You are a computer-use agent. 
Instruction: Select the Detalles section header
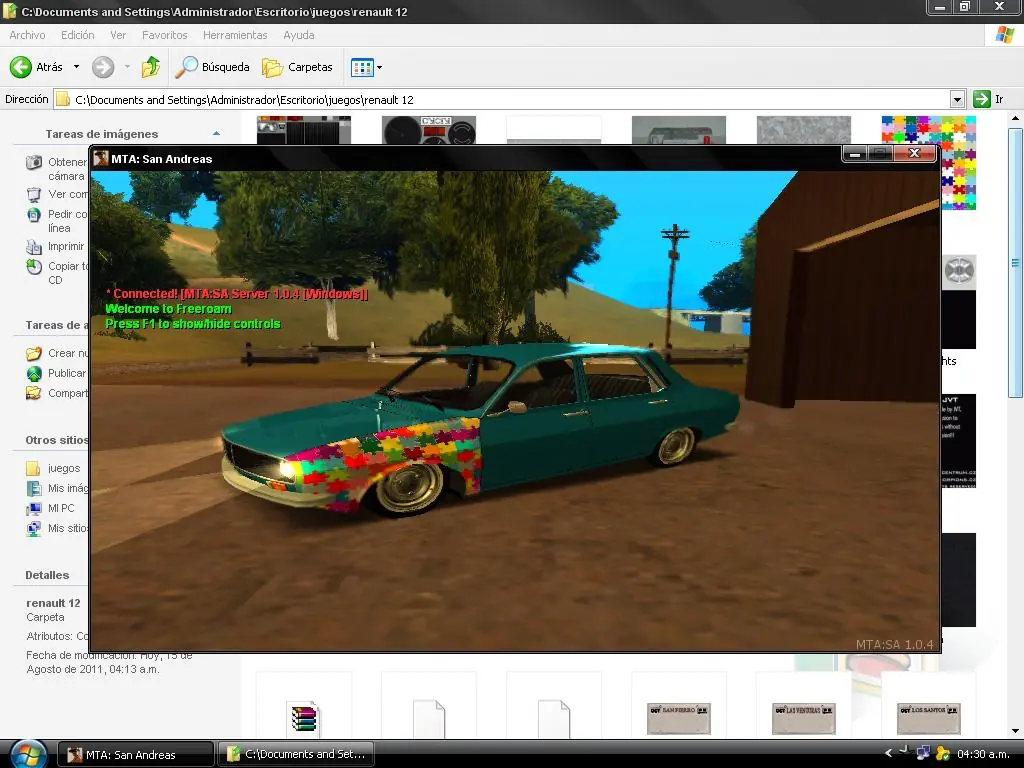[x=47, y=575]
